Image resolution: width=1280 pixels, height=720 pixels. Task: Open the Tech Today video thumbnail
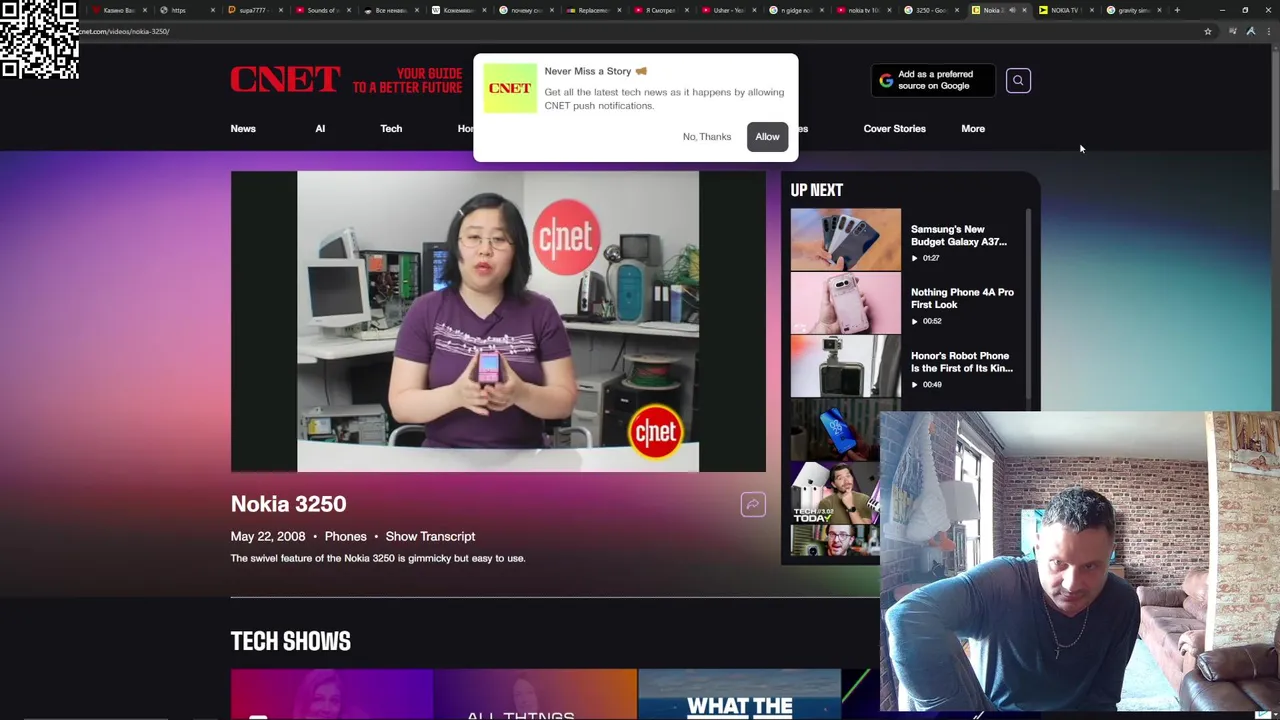(x=835, y=493)
